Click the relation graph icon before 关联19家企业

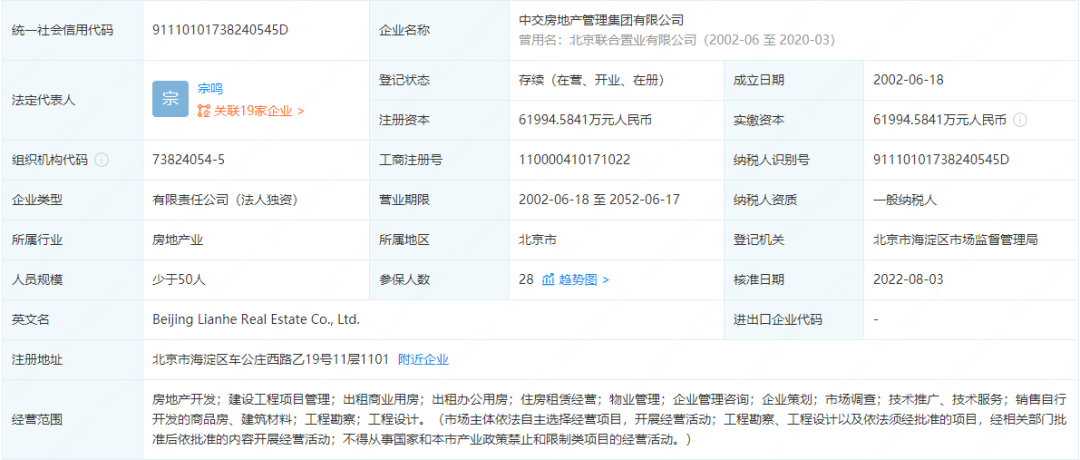coord(204,110)
